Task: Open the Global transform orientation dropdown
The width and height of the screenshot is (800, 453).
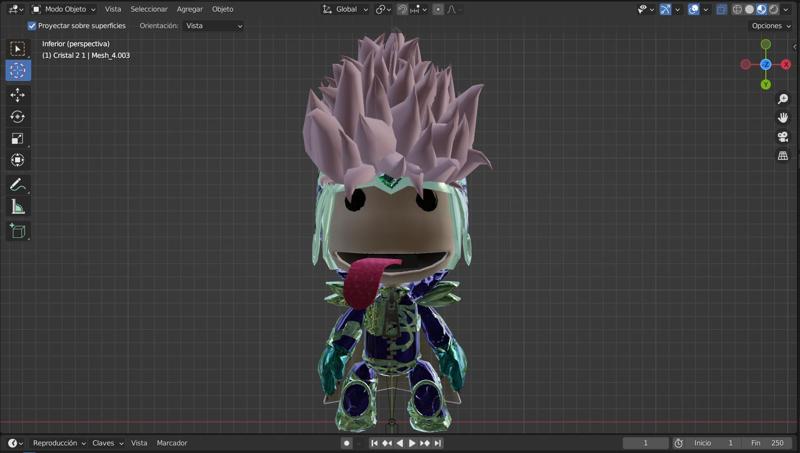Action: point(345,9)
